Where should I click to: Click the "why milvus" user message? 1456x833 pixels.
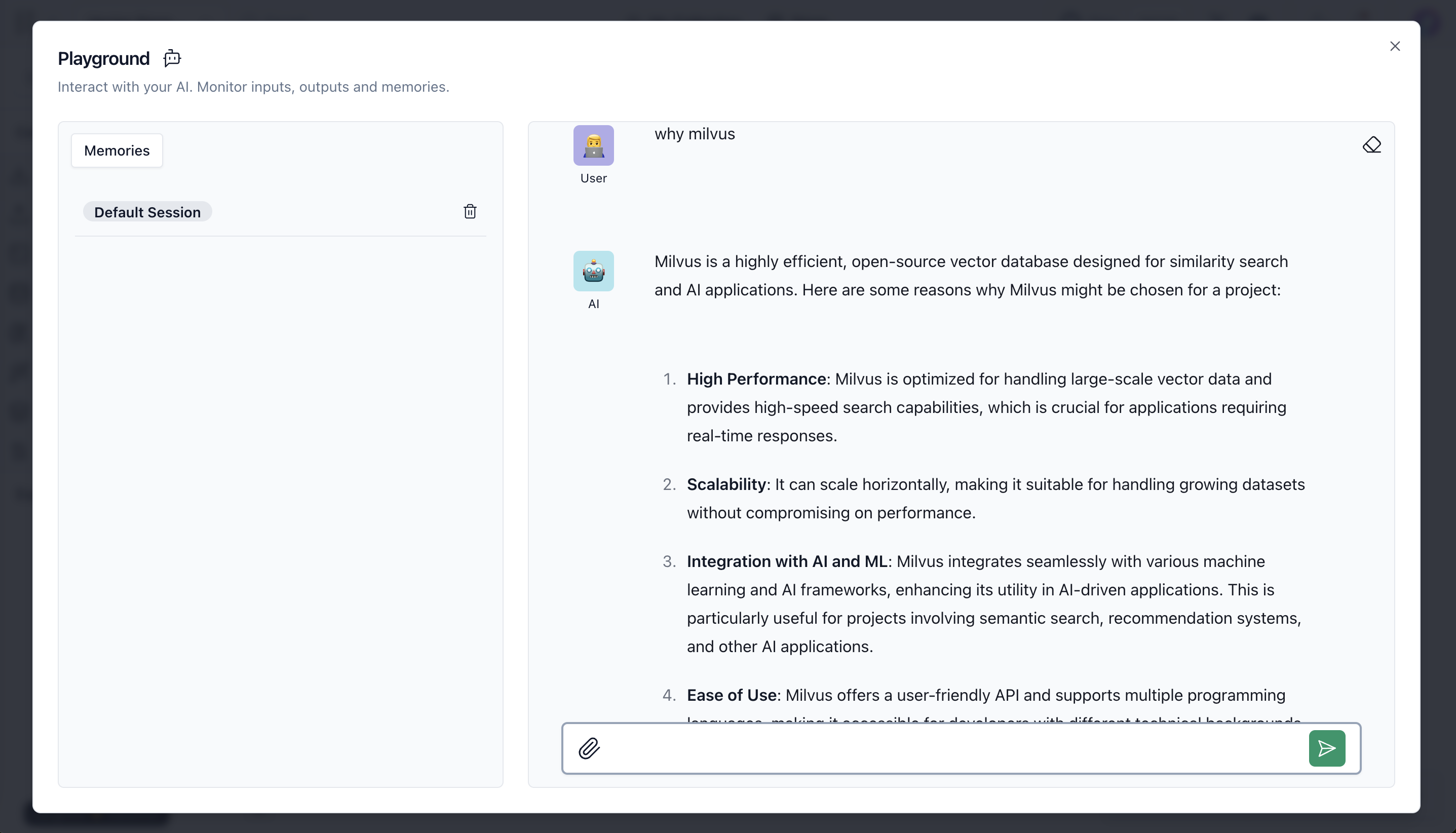694,134
